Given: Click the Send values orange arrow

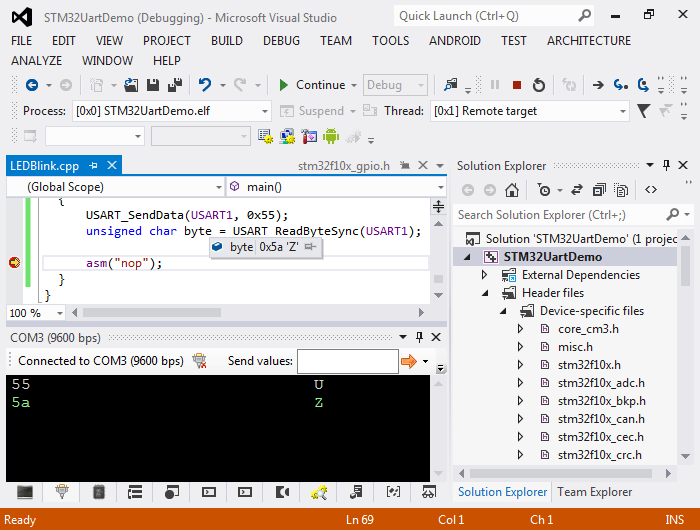Looking at the screenshot, I should coord(409,361).
